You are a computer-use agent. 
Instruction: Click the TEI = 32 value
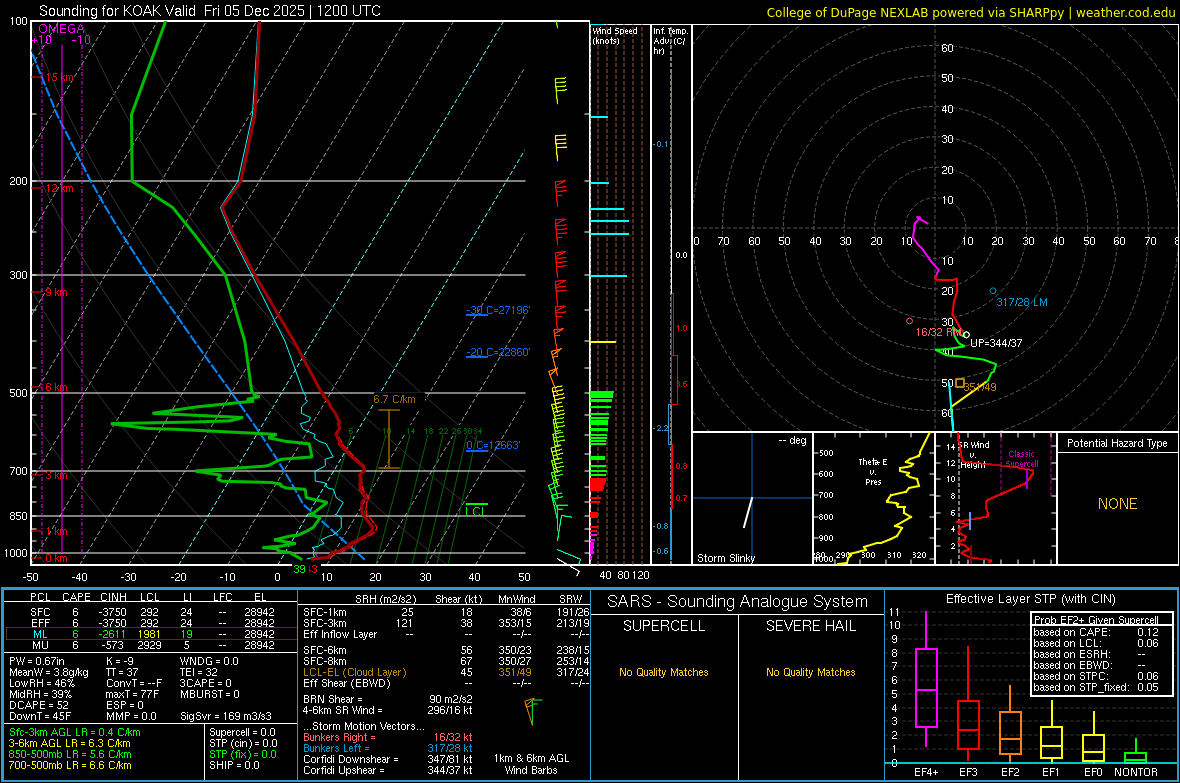[x=199, y=672]
